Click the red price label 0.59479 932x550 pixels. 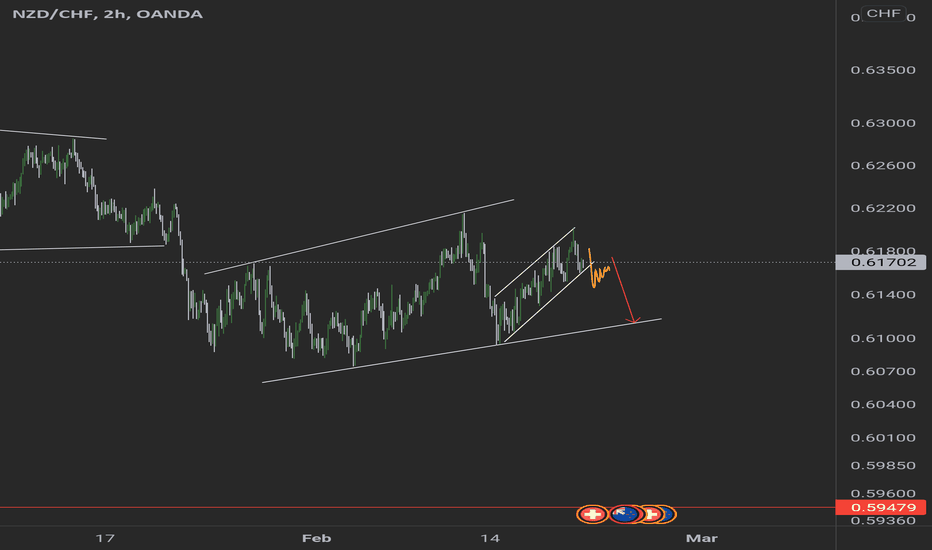[881, 507]
